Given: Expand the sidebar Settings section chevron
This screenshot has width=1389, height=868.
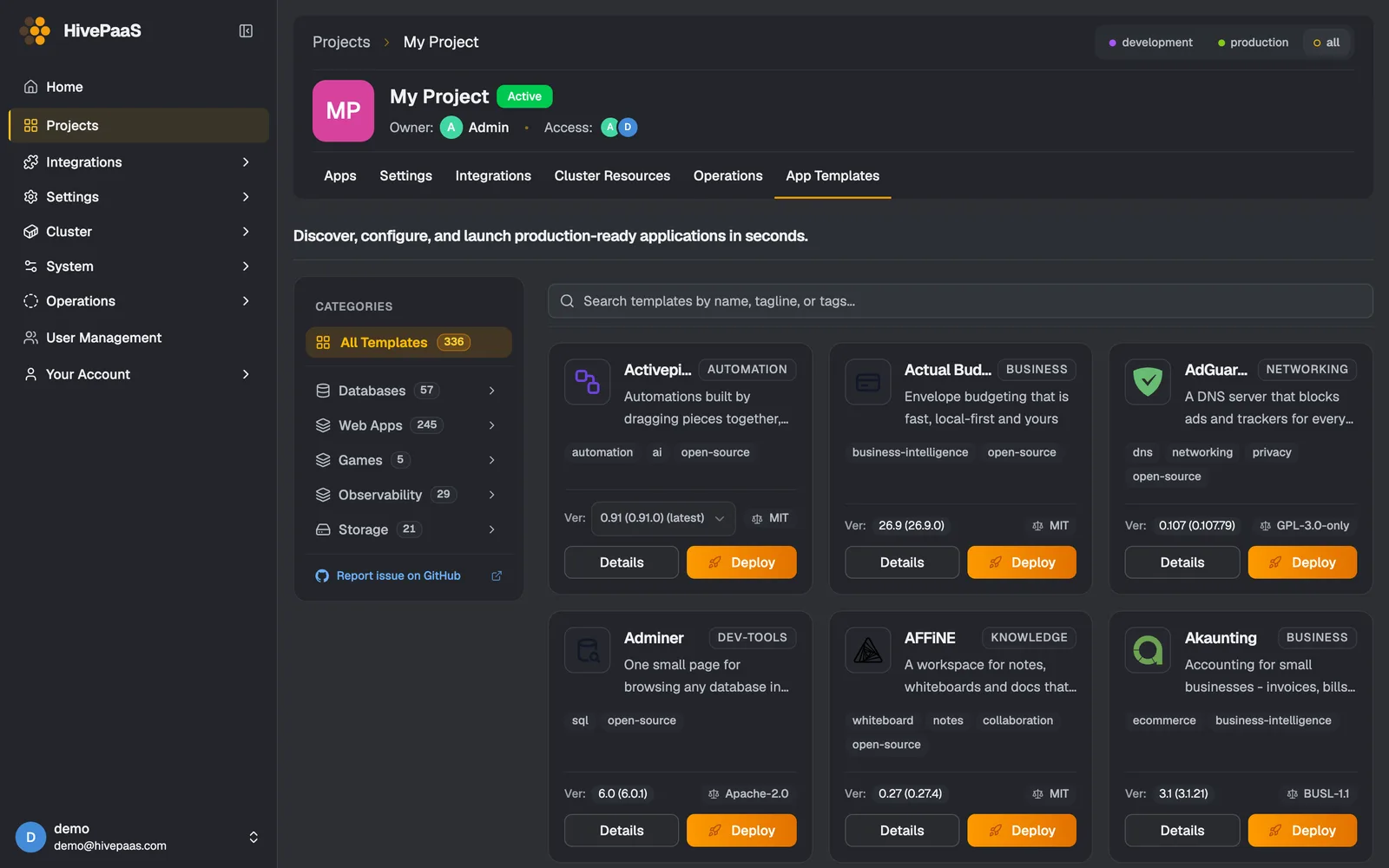Looking at the screenshot, I should click(x=246, y=197).
